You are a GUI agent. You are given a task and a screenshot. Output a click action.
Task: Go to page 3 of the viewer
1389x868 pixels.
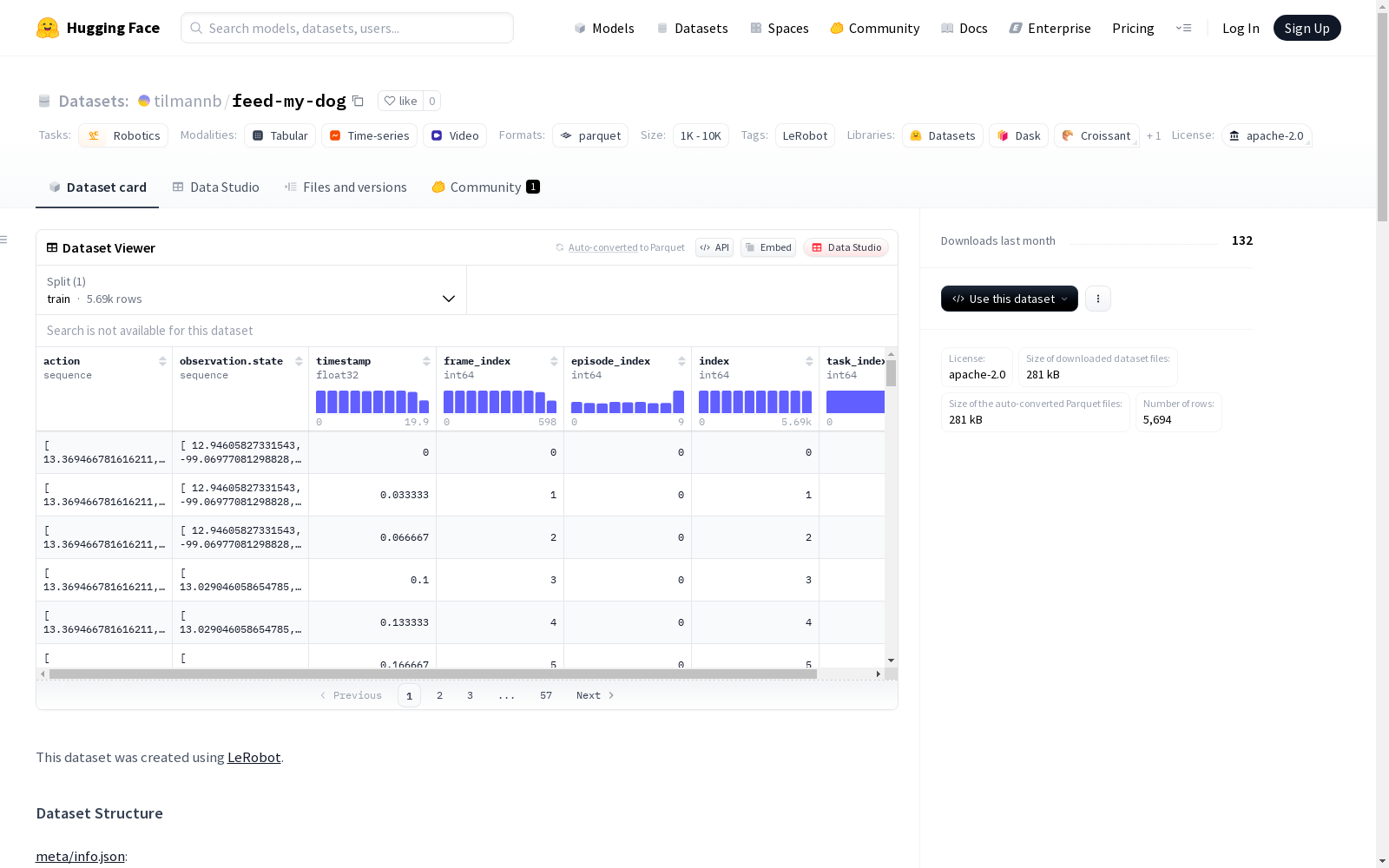(x=471, y=695)
